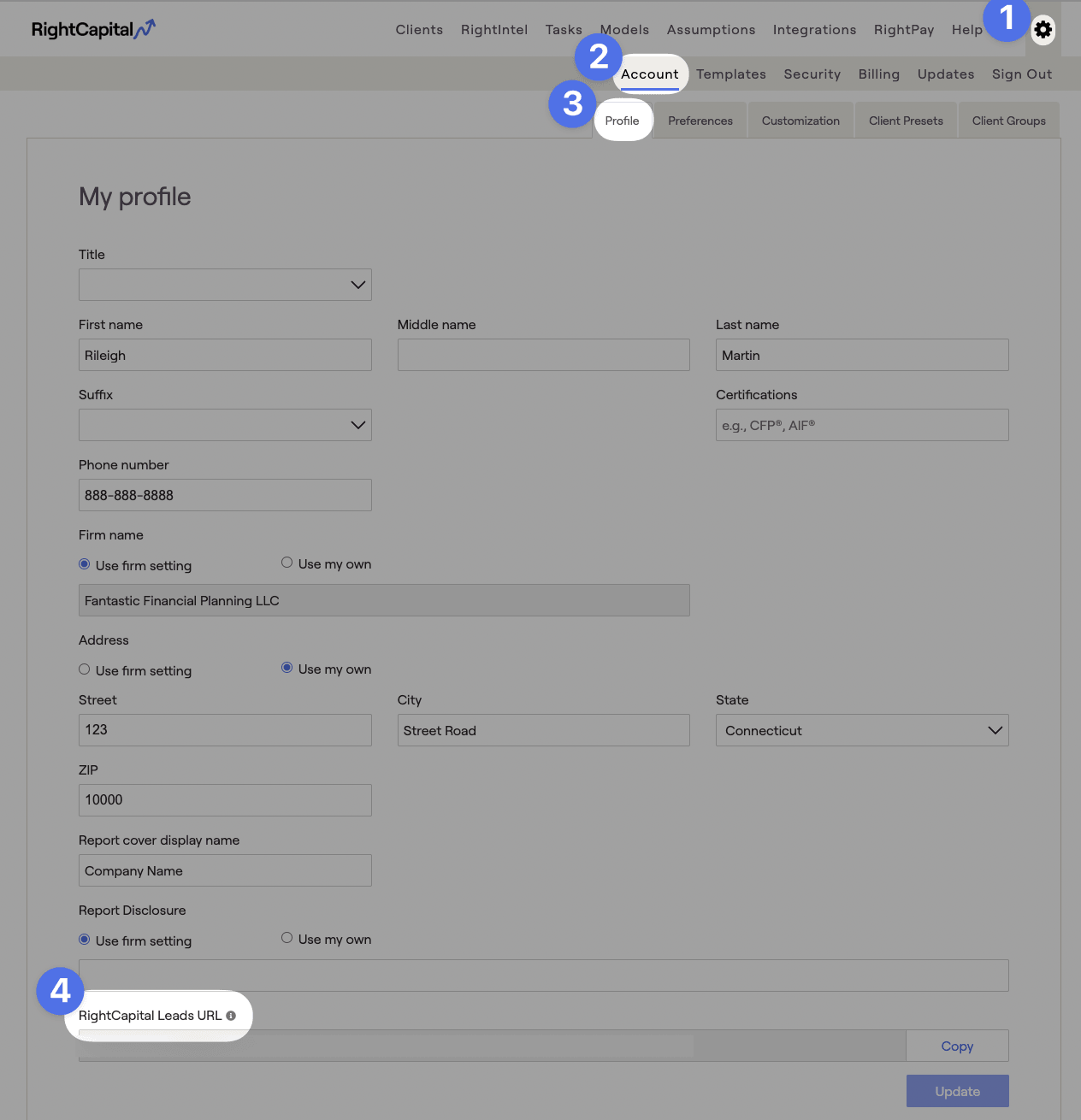Image resolution: width=1081 pixels, height=1120 pixels.
Task: Open the Client Groups tab
Action: pyautogui.click(x=1009, y=121)
